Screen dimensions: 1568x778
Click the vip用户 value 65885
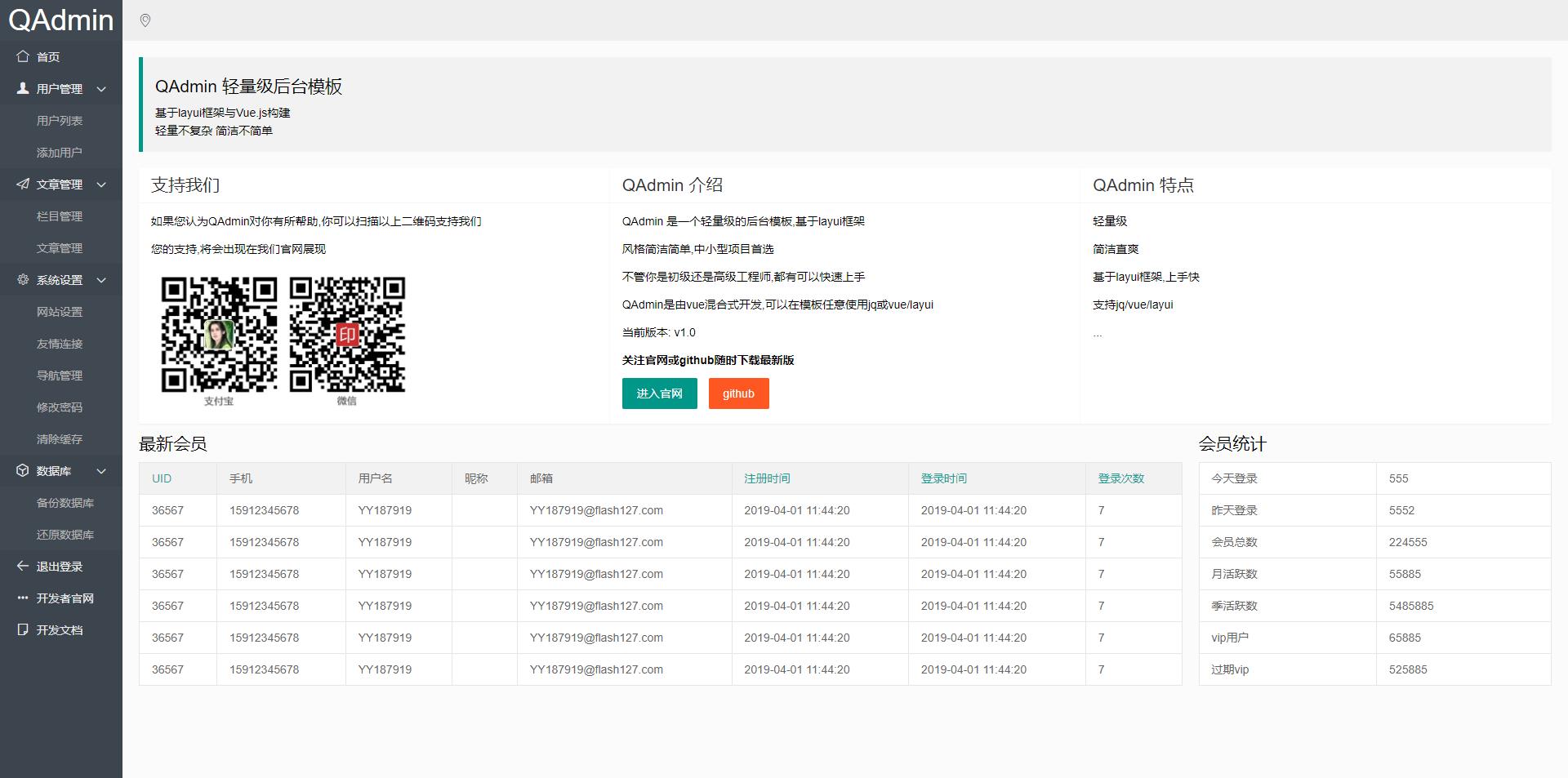tap(1405, 638)
